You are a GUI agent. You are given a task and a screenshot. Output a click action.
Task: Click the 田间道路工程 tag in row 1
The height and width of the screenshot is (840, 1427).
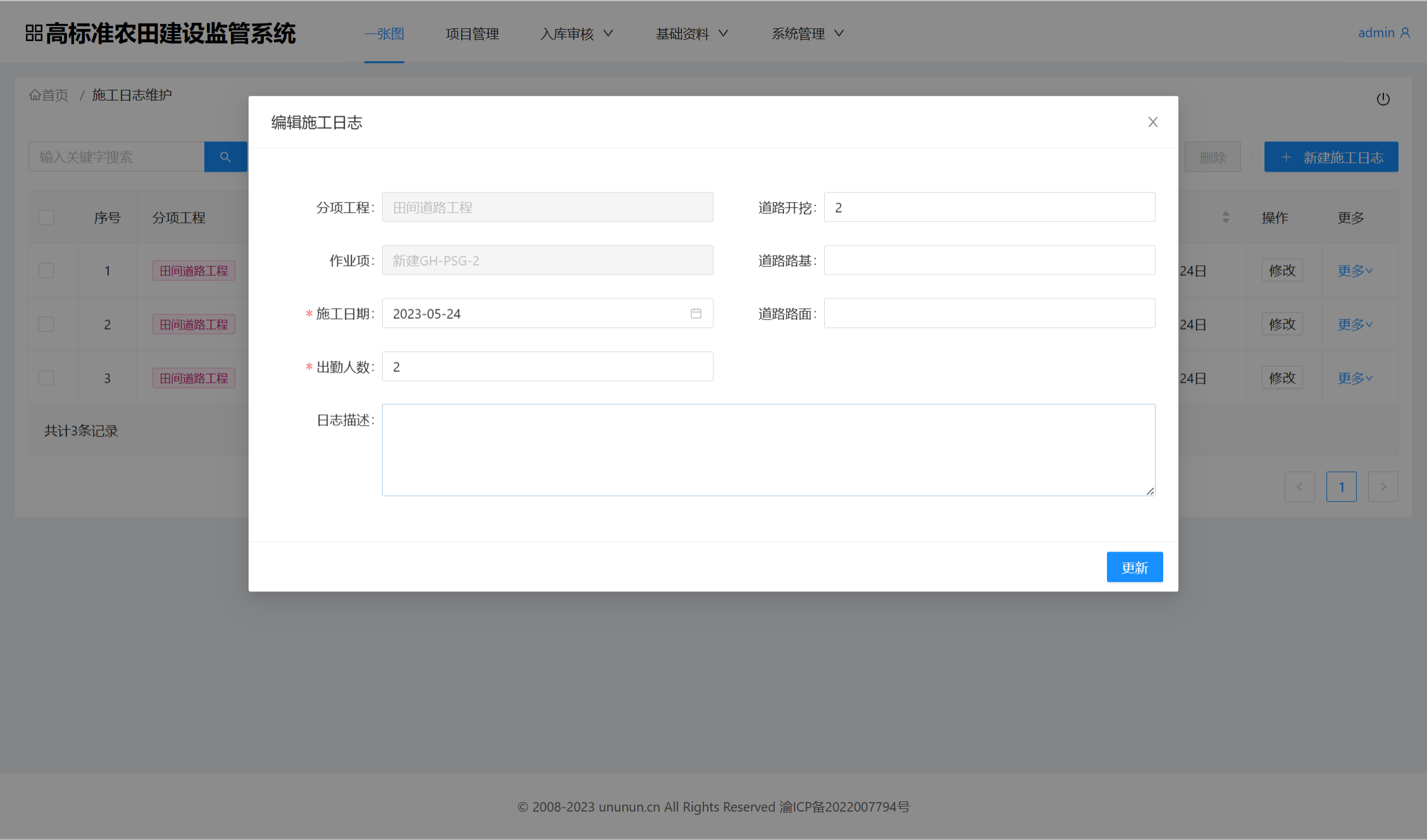click(194, 271)
